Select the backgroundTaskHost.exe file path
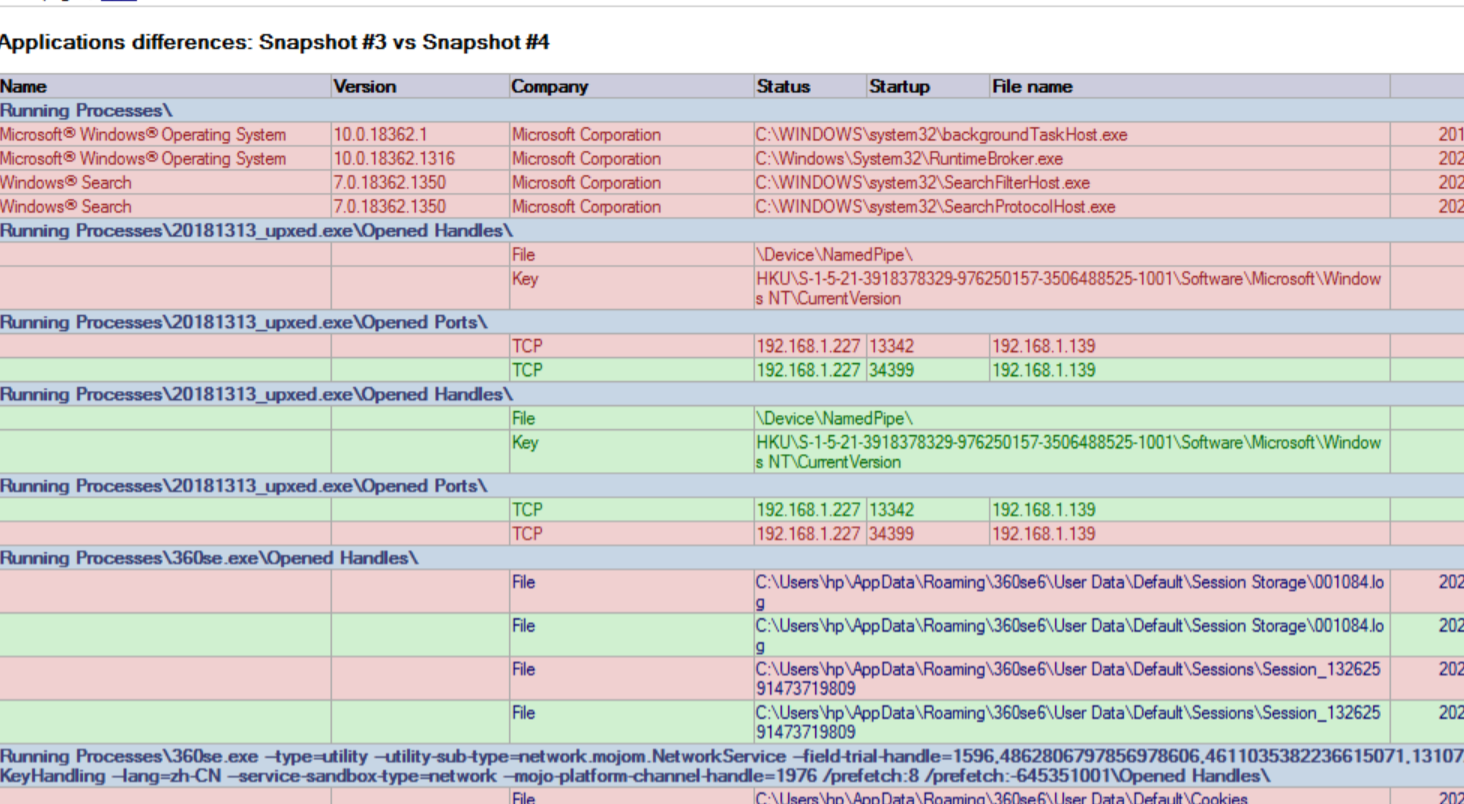Screen dimensions: 1464x804 tap(941, 134)
